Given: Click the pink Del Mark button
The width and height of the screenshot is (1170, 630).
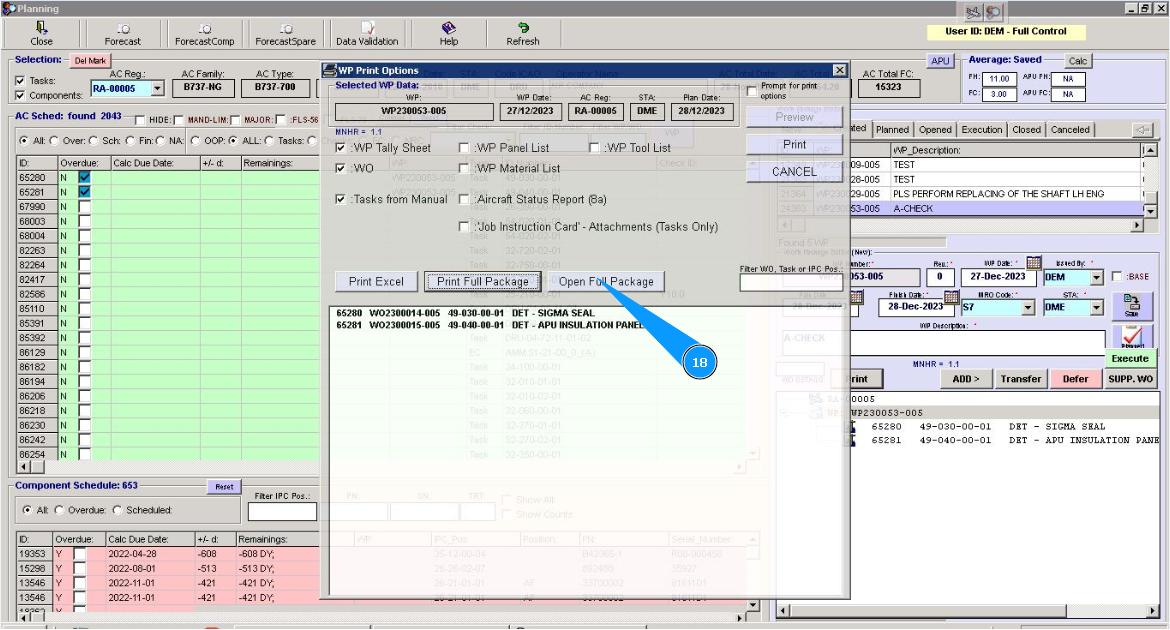Looking at the screenshot, I should tap(90, 60).
